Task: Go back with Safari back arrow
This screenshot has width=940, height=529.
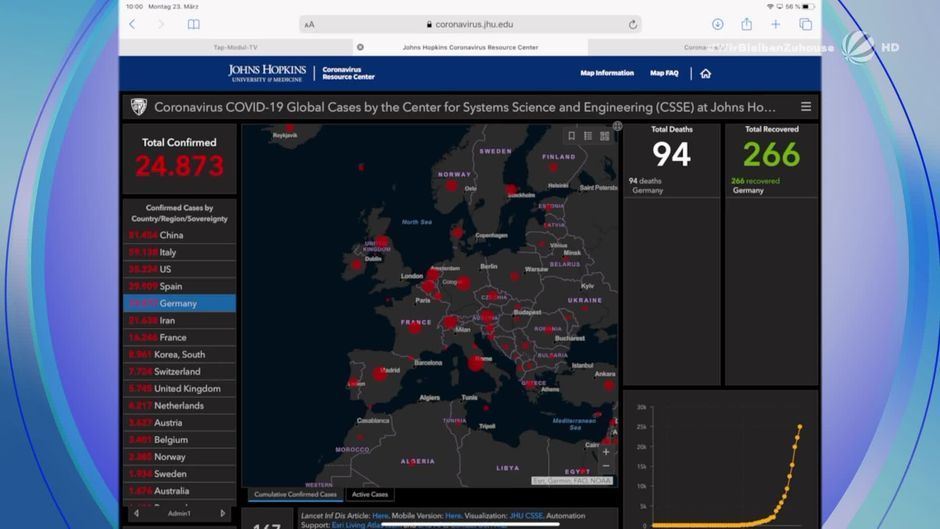Action: coord(132,25)
